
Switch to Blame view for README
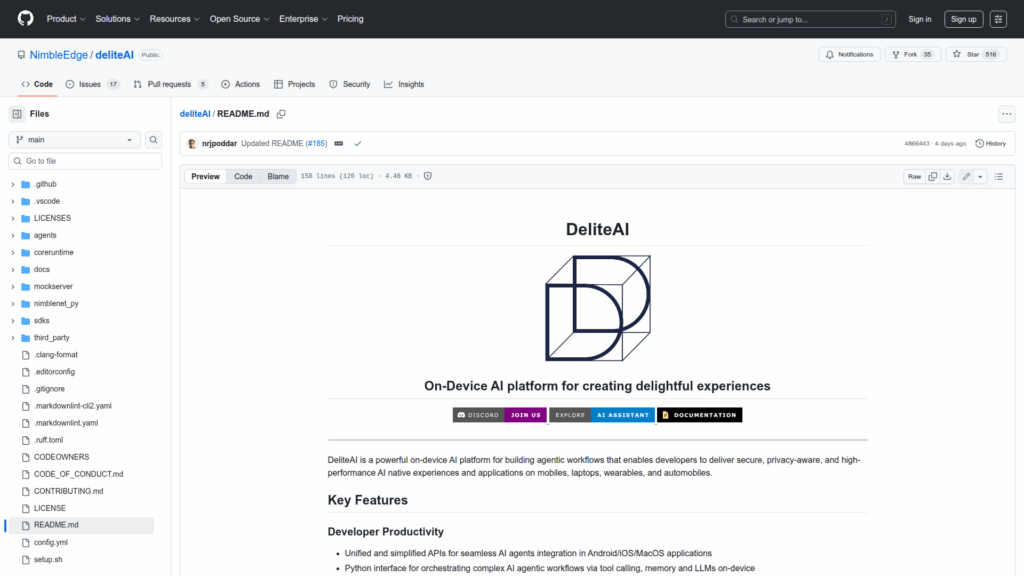[278, 176]
